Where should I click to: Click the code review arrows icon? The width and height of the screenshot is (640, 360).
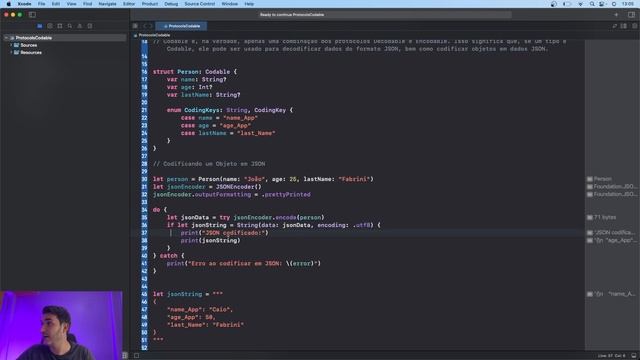[614, 26]
